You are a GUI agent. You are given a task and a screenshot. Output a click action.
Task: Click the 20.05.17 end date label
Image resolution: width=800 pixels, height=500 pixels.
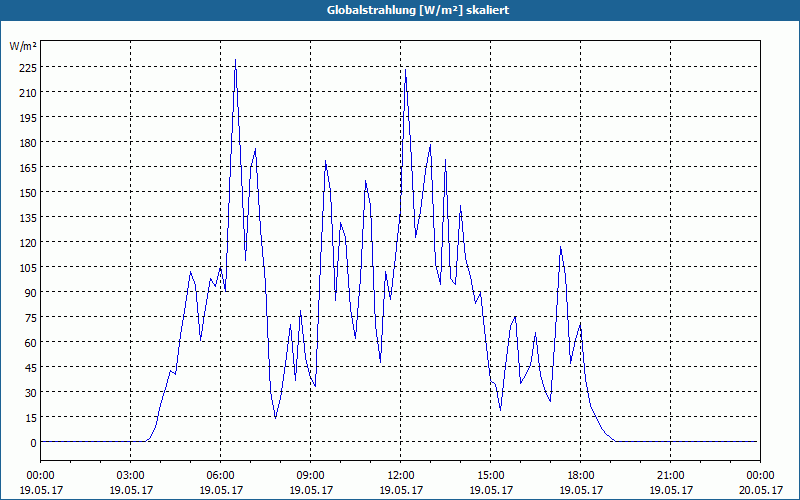(760, 490)
